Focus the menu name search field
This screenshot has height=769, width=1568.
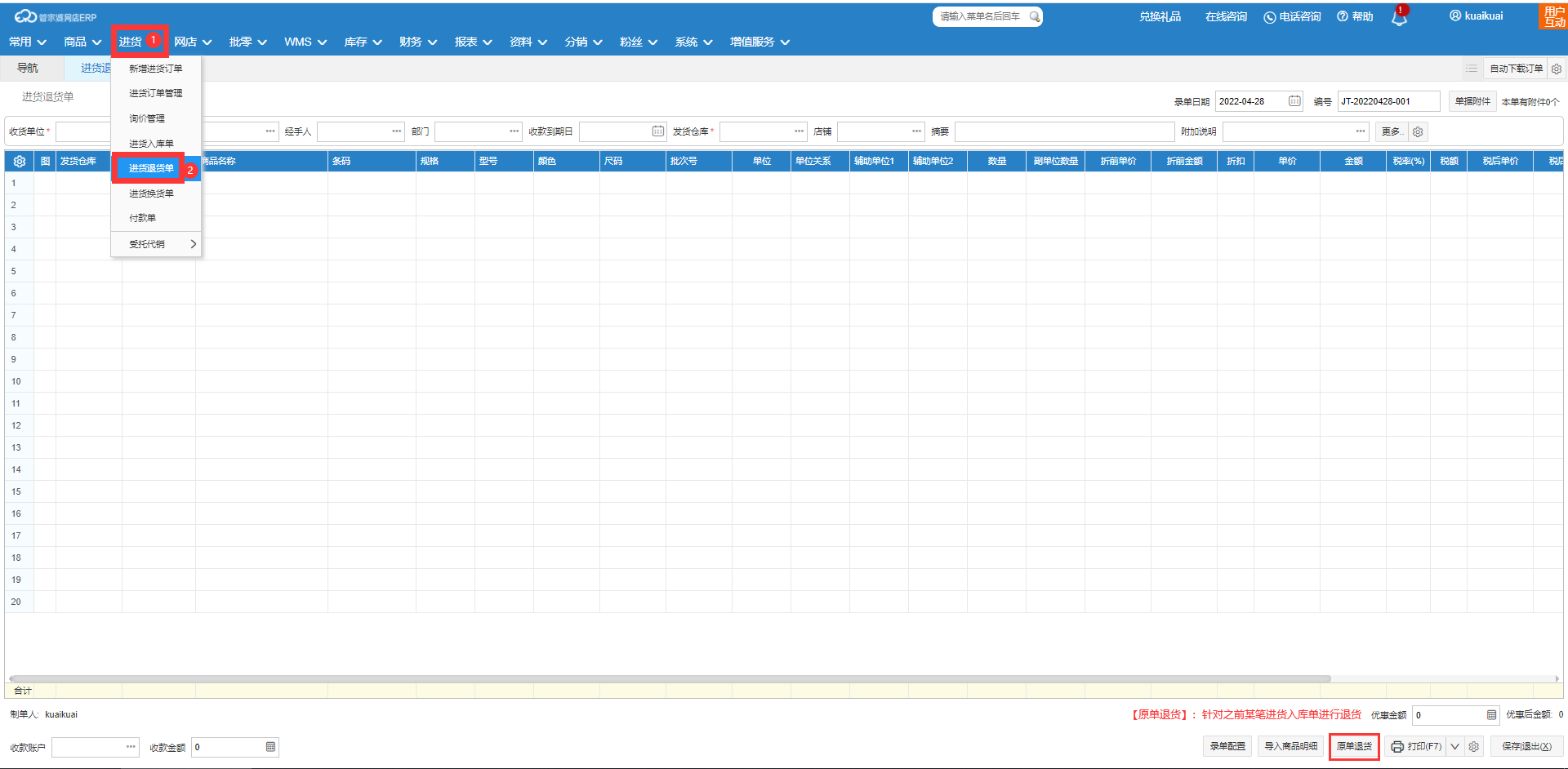pyautogui.click(x=980, y=16)
